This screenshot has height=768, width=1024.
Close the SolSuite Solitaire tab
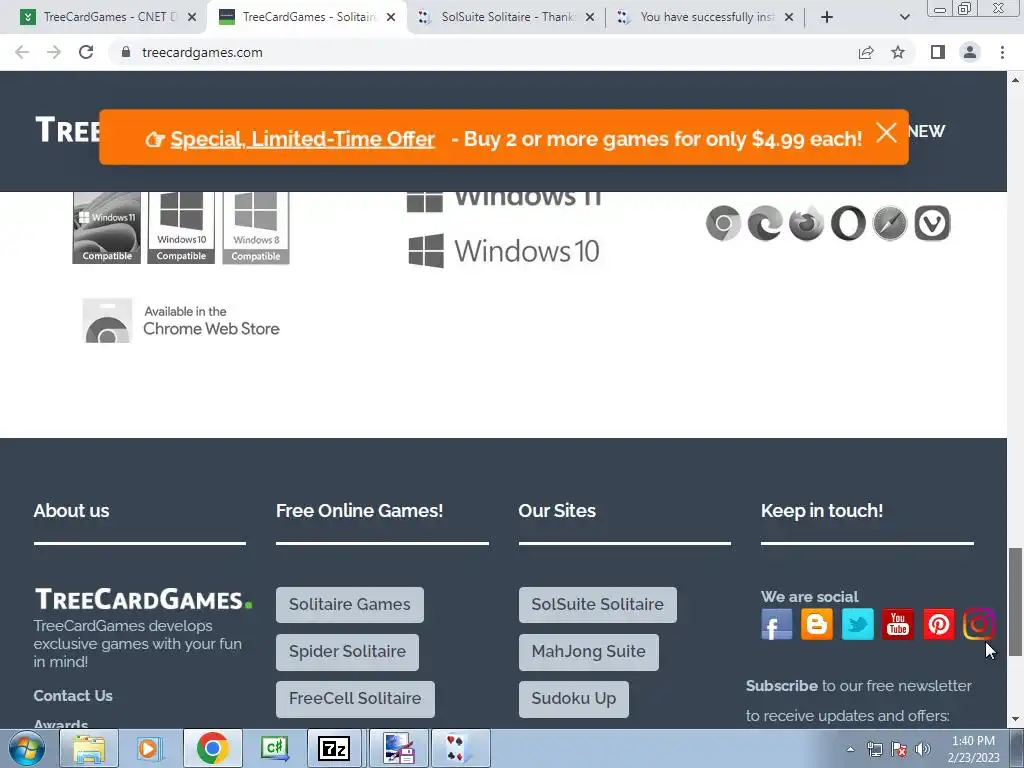590,17
